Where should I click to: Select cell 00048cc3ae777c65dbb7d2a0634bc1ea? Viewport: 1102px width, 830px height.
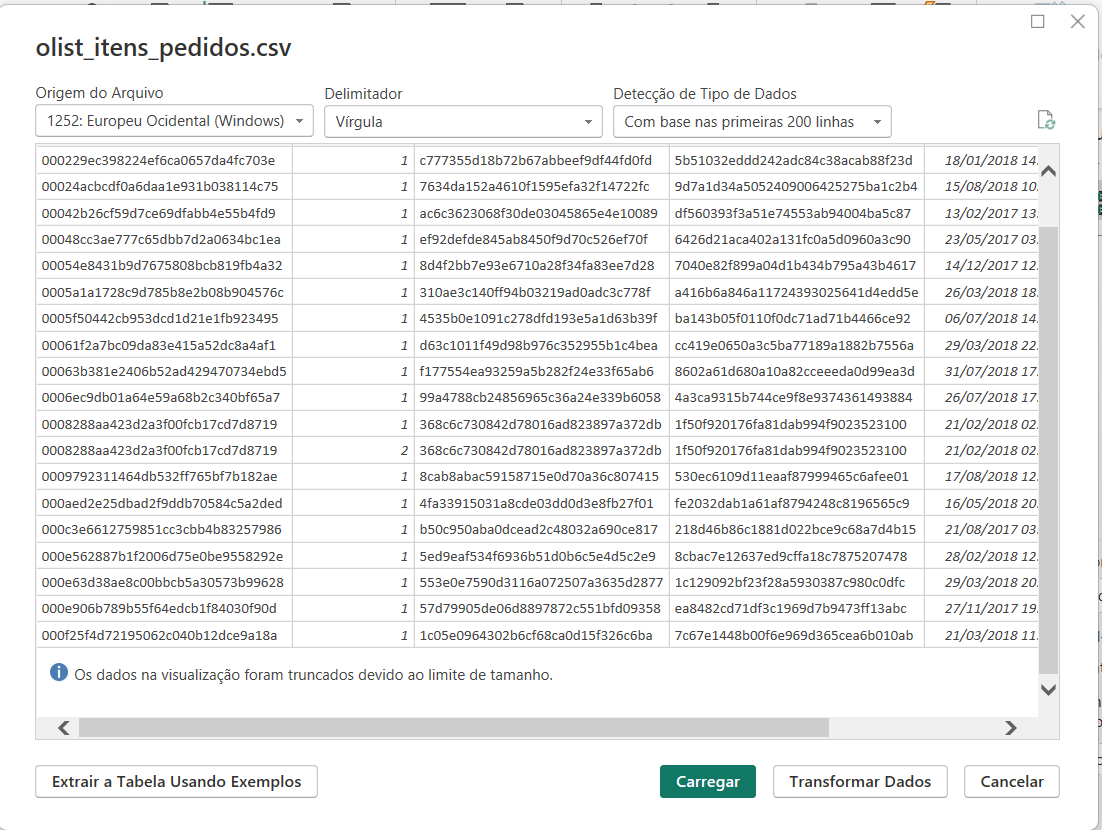coord(164,239)
